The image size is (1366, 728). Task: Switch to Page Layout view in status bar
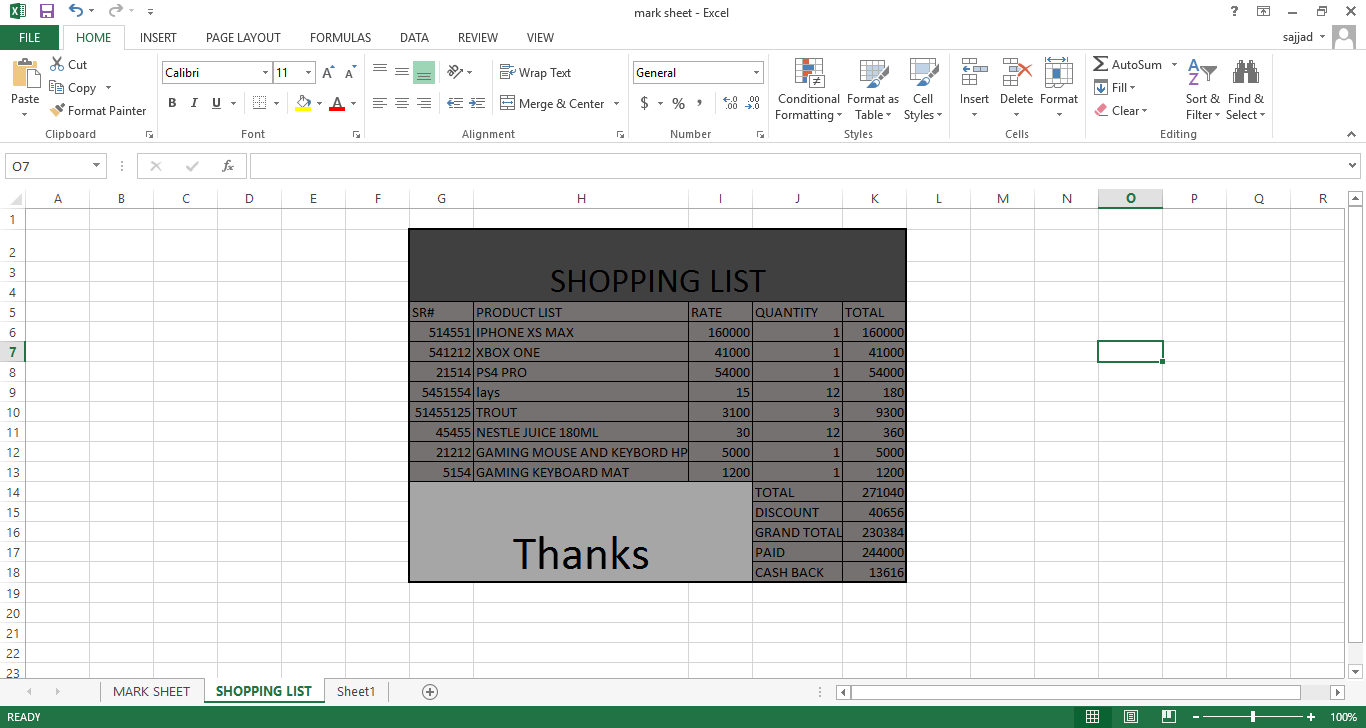click(x=1130, y=717)
